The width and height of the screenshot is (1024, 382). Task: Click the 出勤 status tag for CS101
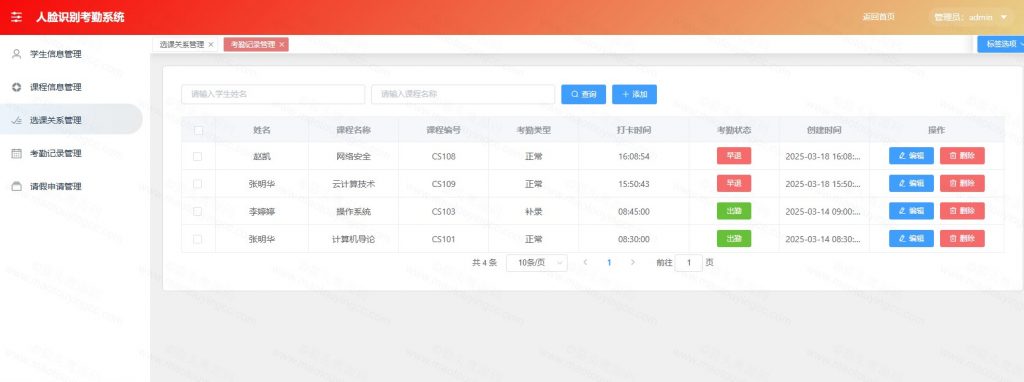click(x=734, y=238)
